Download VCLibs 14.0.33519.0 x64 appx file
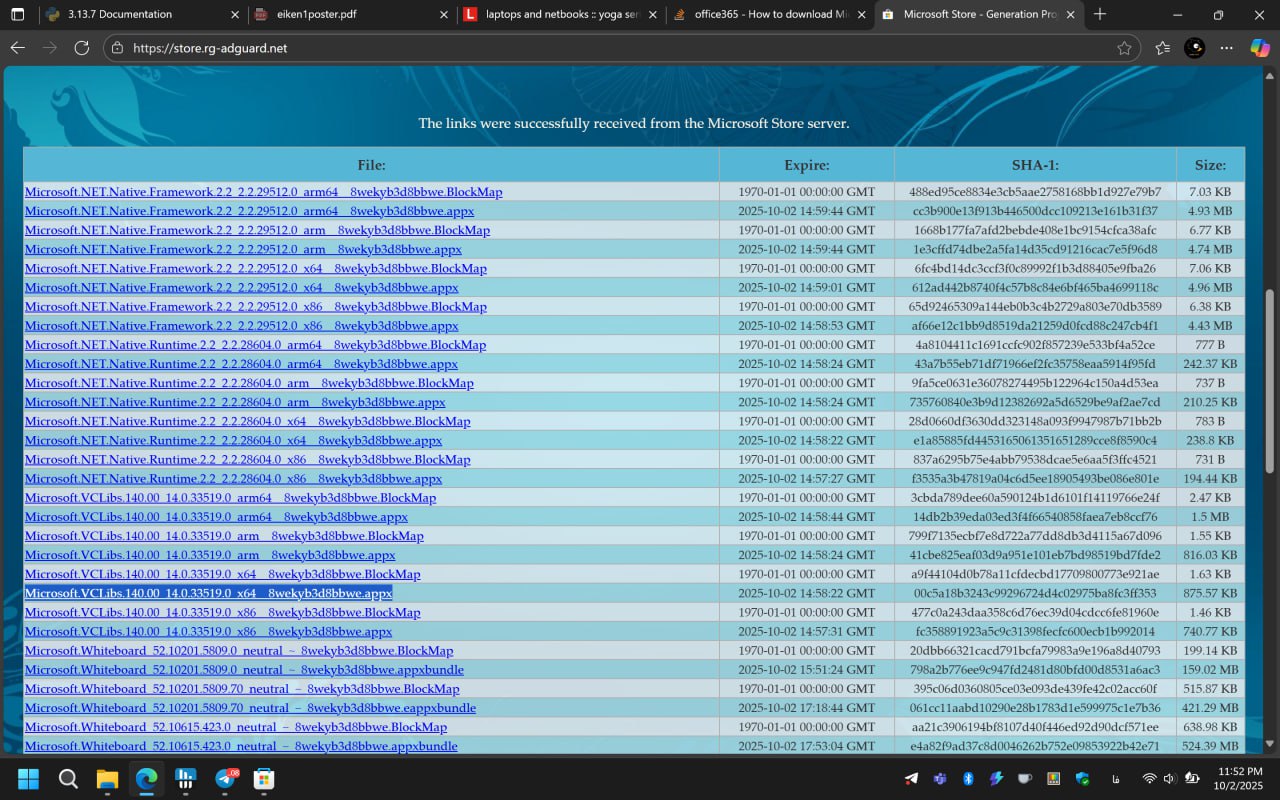 click(x=208, y=593)
